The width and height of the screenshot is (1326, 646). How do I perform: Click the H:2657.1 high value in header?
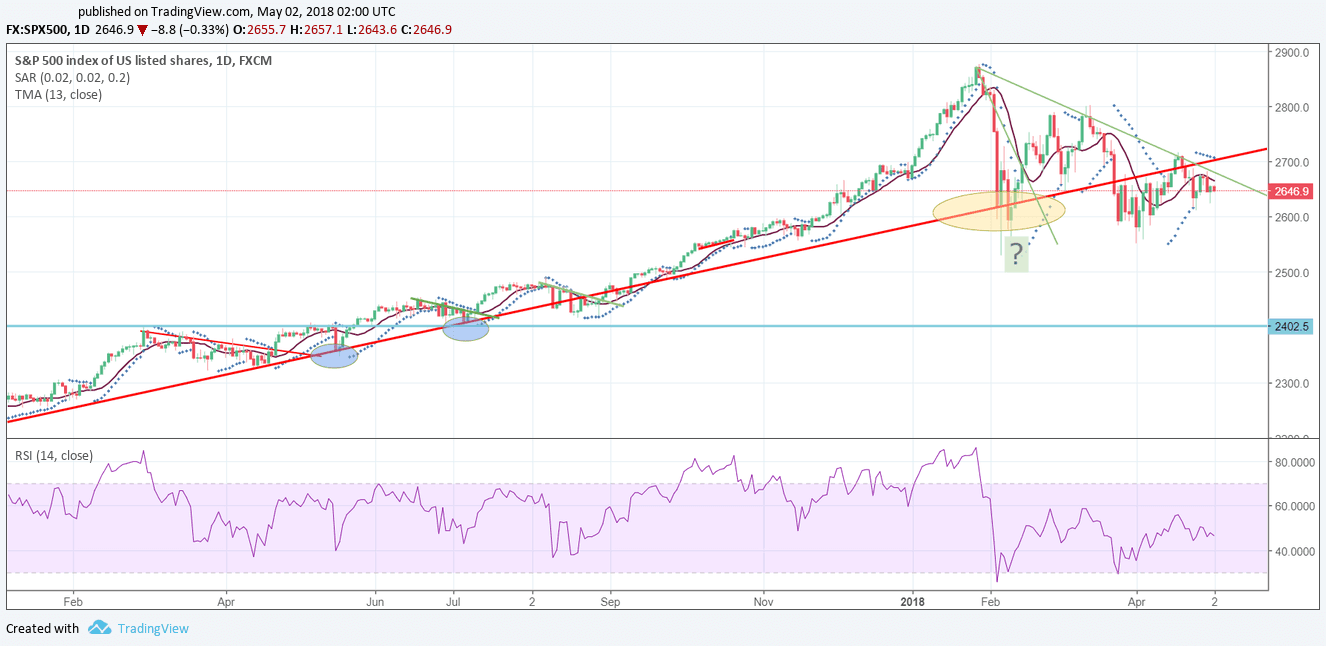(x=316, y=30)
